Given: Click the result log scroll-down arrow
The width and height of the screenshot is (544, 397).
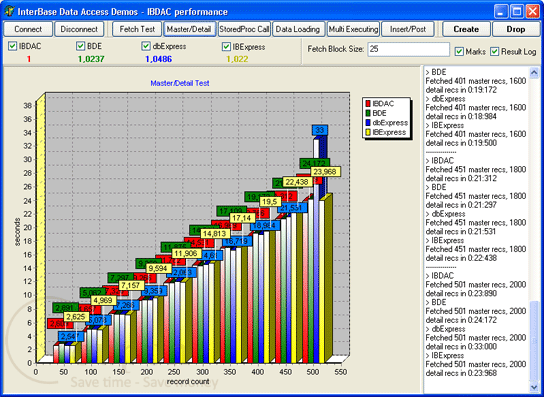Looking at the screenshot, I should click(534, 387).
